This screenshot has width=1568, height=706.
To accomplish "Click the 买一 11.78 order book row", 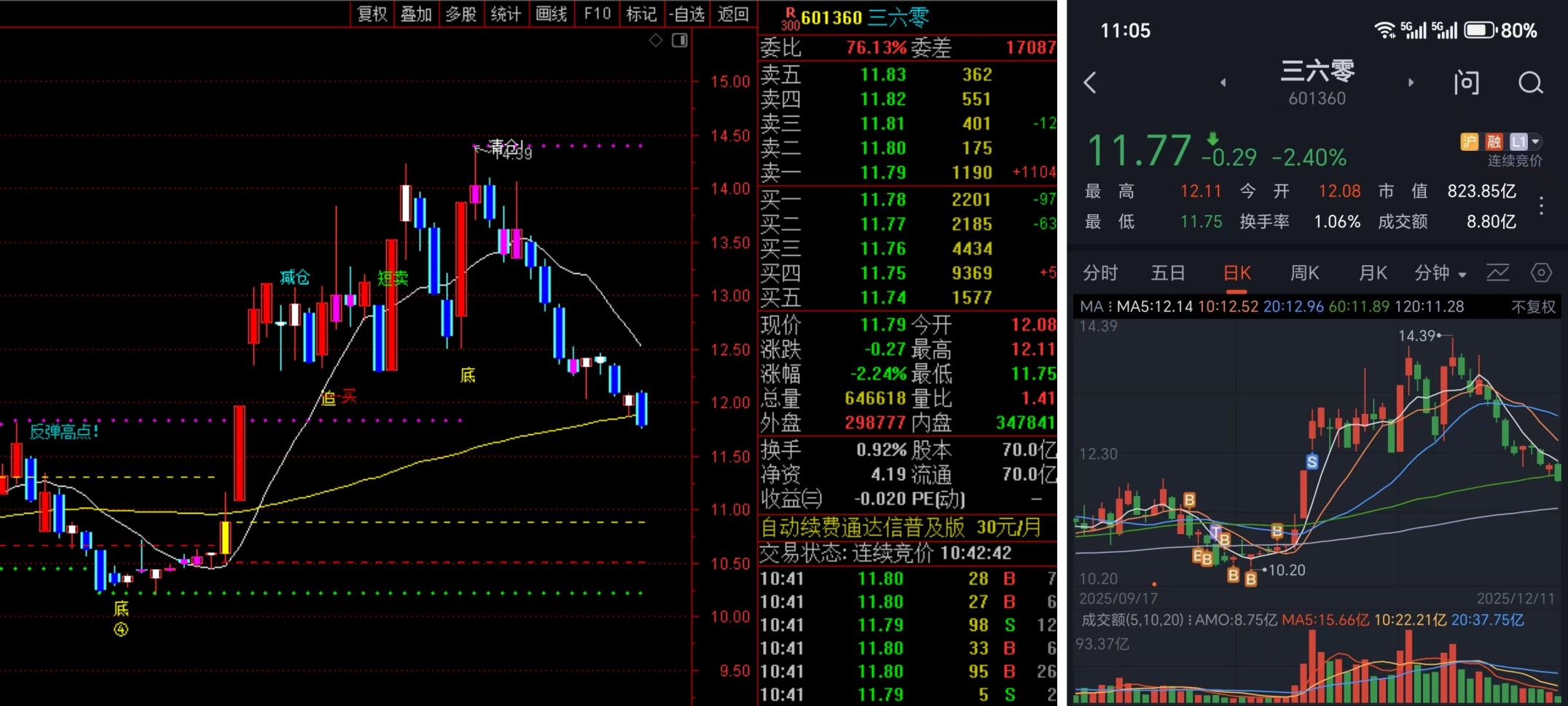I will [x=907, y=200].
